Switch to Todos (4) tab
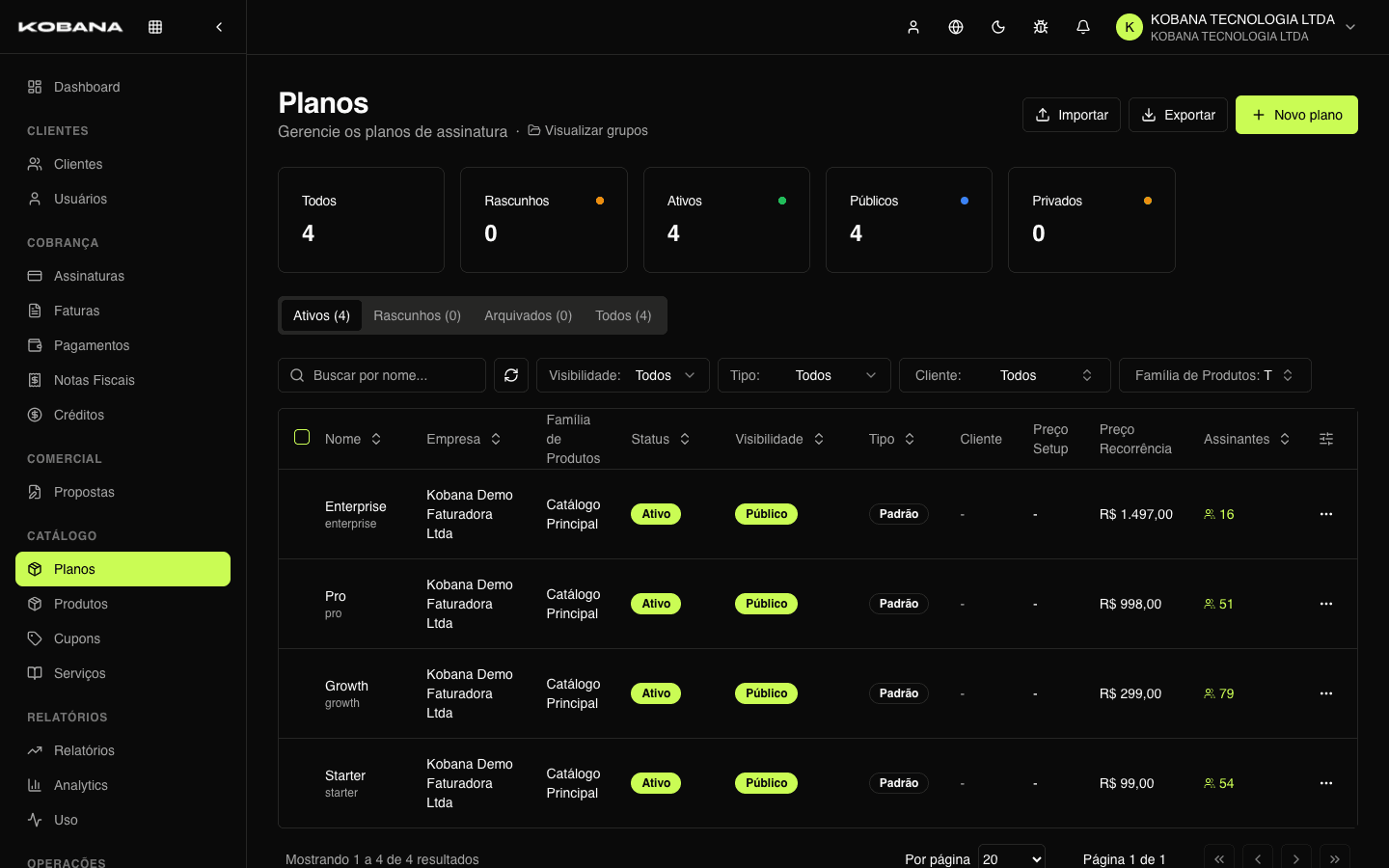 click(623, 315)
